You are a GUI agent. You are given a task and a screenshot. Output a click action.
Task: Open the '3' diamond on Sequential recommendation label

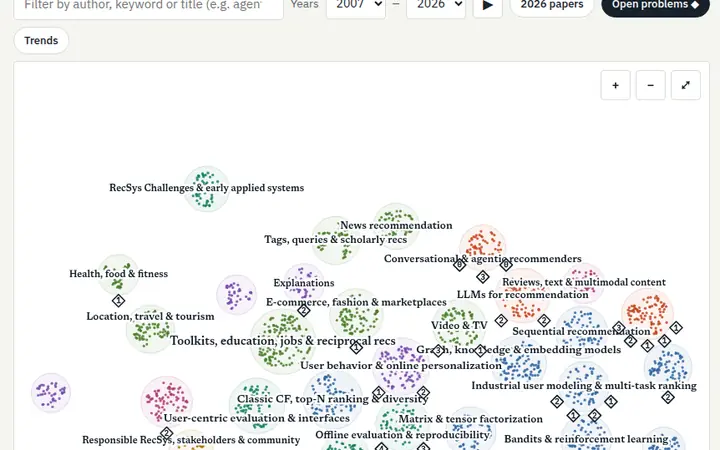(x=619, y=328)
